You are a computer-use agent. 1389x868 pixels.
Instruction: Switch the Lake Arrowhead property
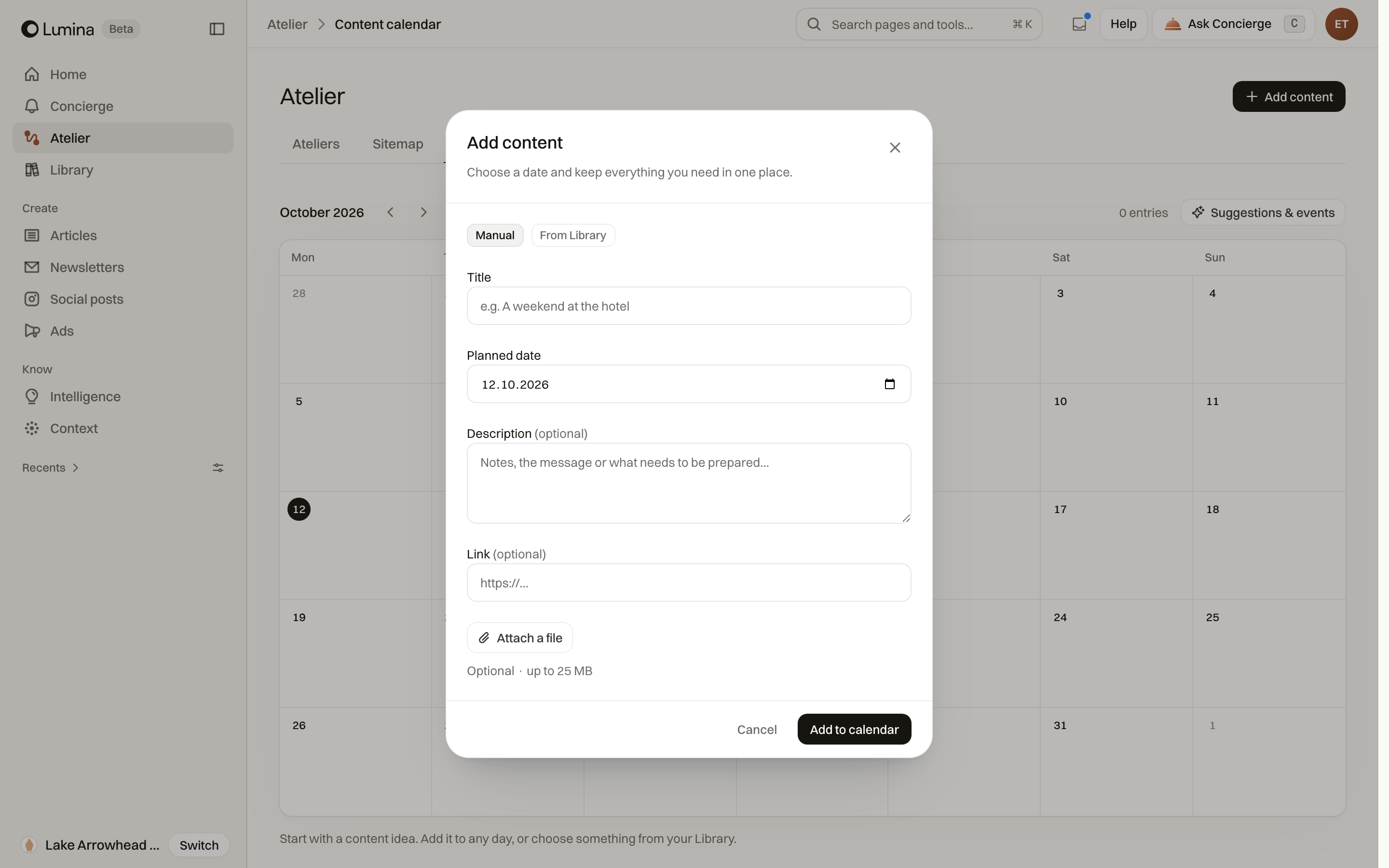(199, 845)
